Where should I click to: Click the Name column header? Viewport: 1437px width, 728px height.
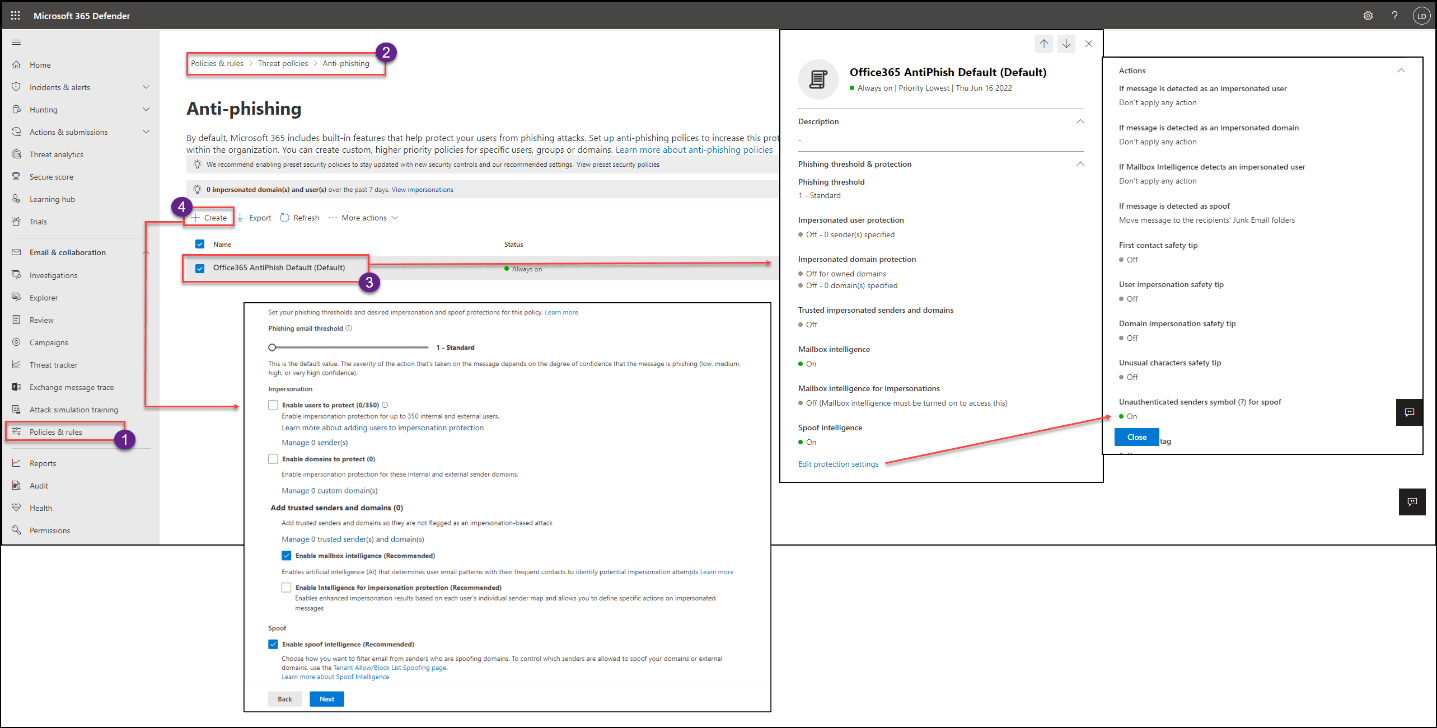222,244
